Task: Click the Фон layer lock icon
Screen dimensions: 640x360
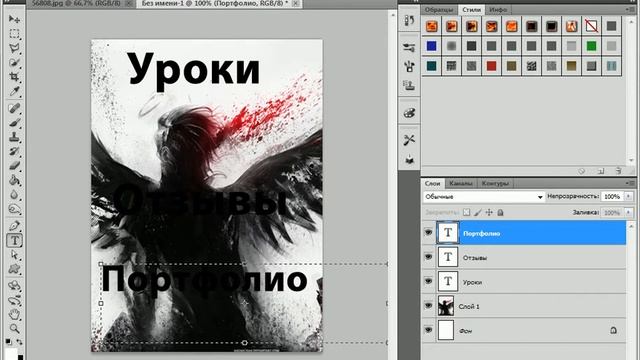Action: tap(613, 330)
